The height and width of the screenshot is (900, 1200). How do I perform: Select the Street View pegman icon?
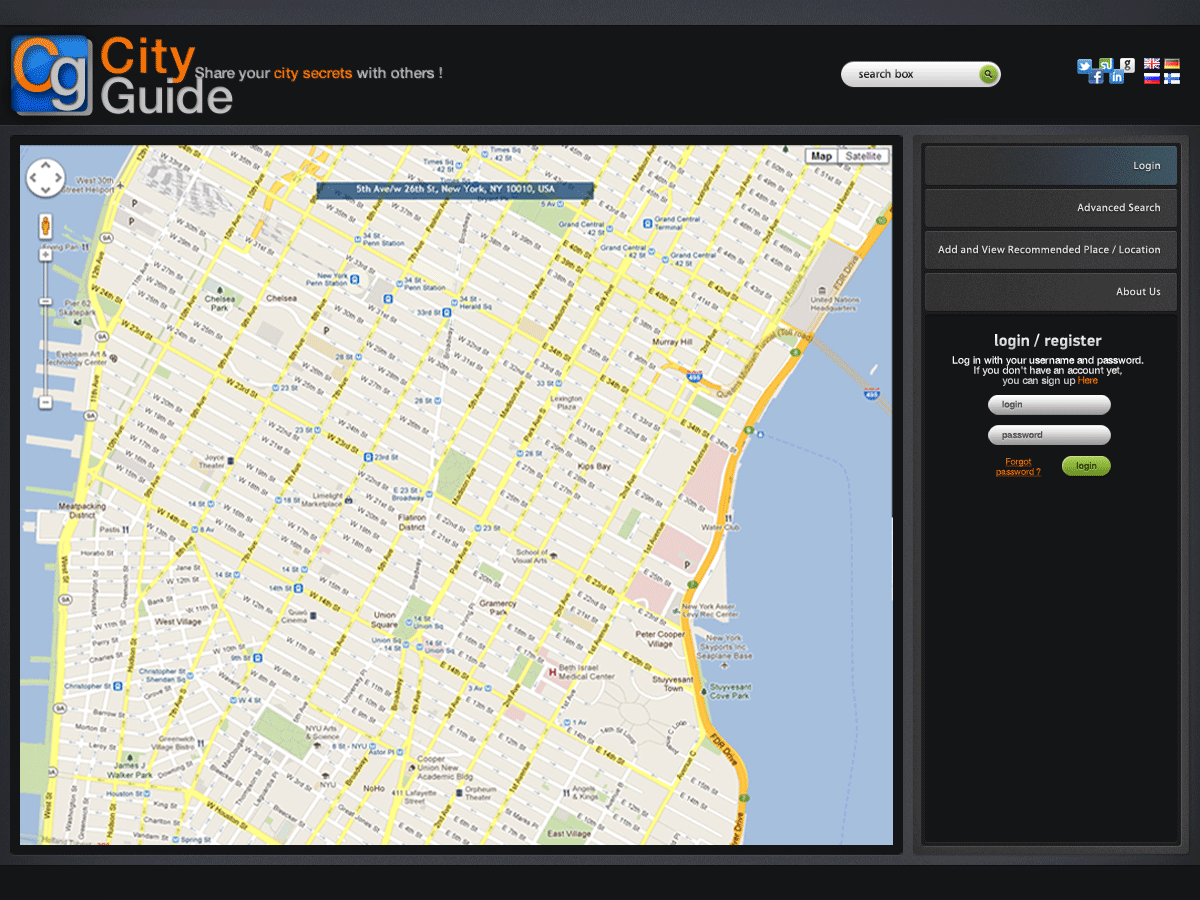(x=45, y=226)
